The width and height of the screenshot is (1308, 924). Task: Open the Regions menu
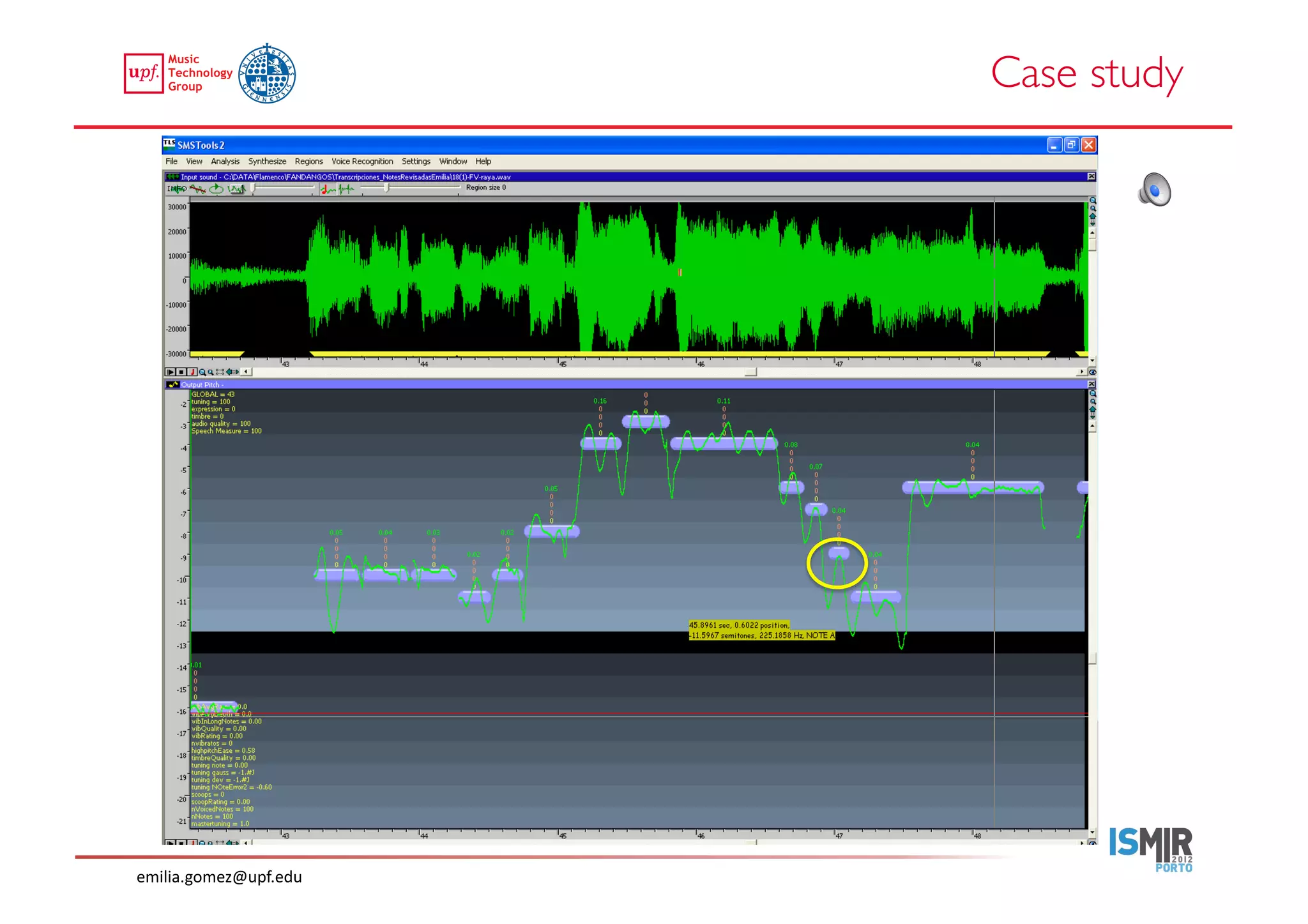(x=308, y=162)
